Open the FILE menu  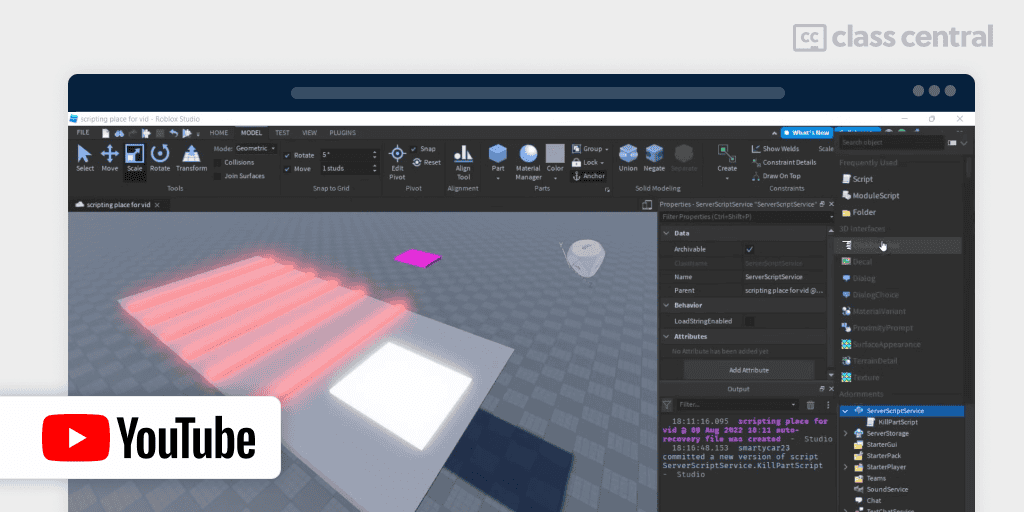83,133
